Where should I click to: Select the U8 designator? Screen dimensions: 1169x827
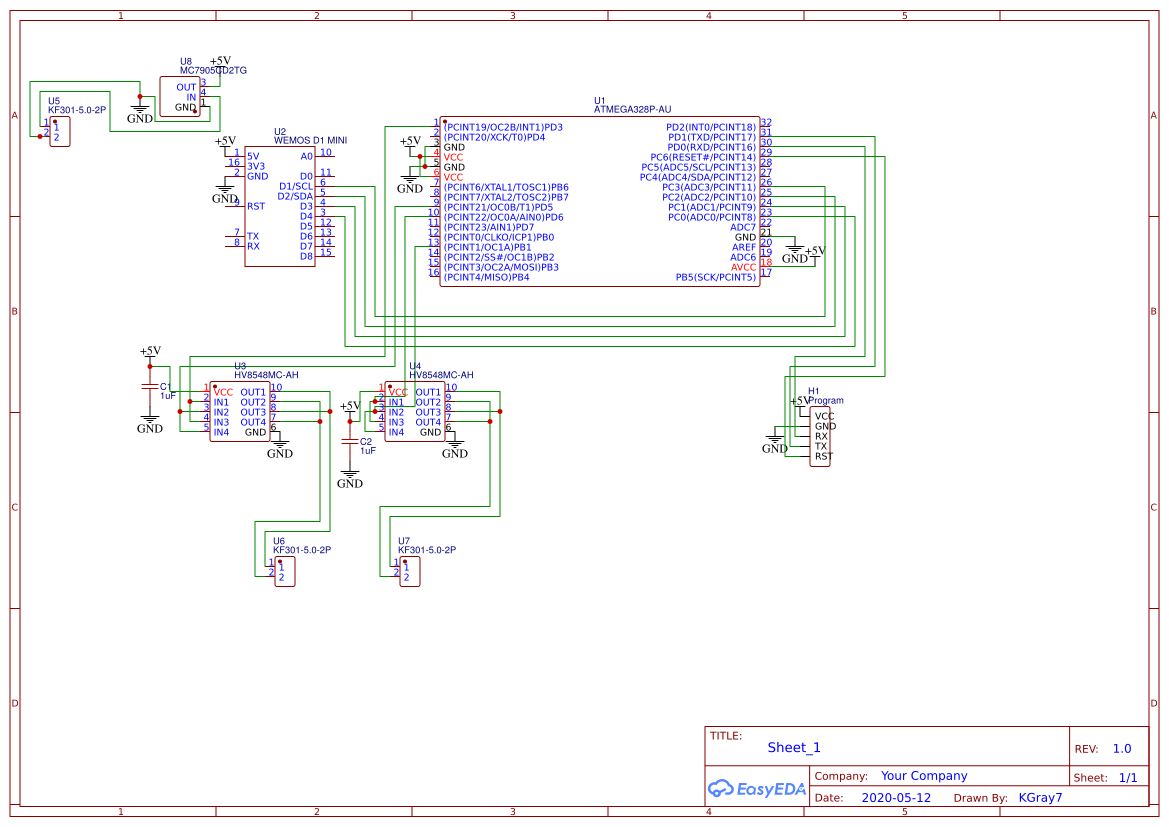186,62
